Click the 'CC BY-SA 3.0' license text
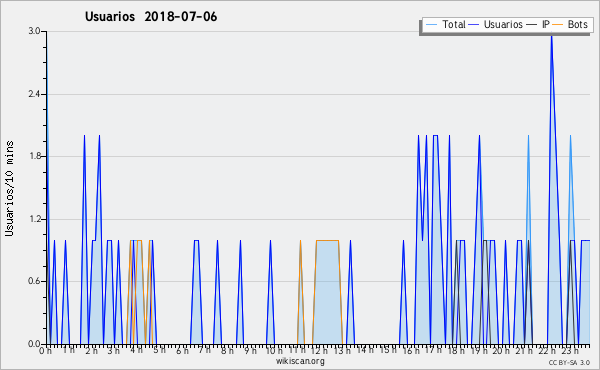This screenshot has height=370, width=600. coord(569,362)
